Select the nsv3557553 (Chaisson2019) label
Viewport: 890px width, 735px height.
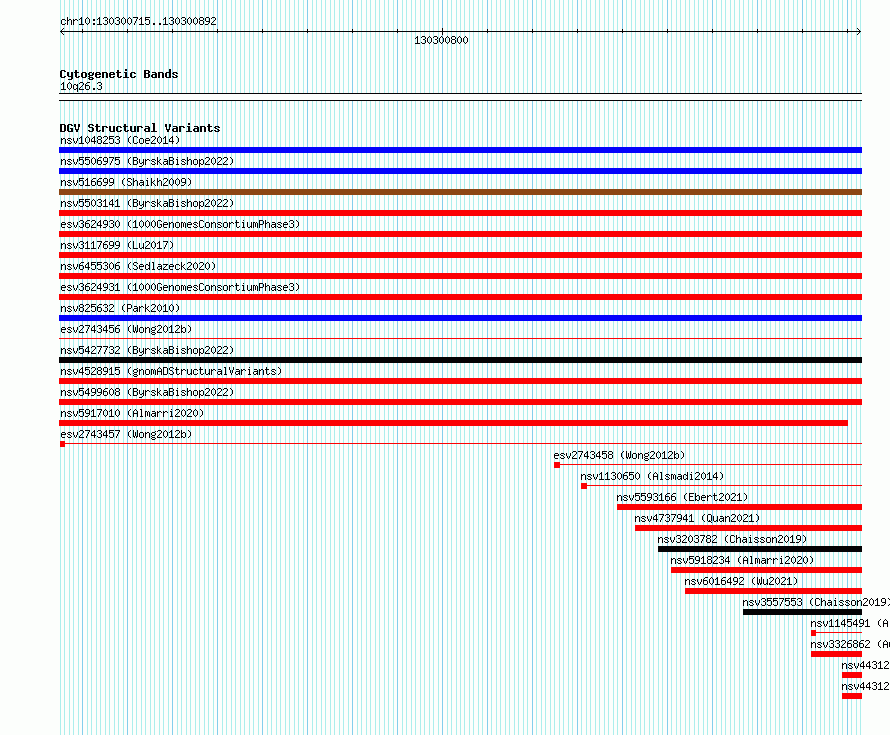pyautogui.click(x=816, y=602)
